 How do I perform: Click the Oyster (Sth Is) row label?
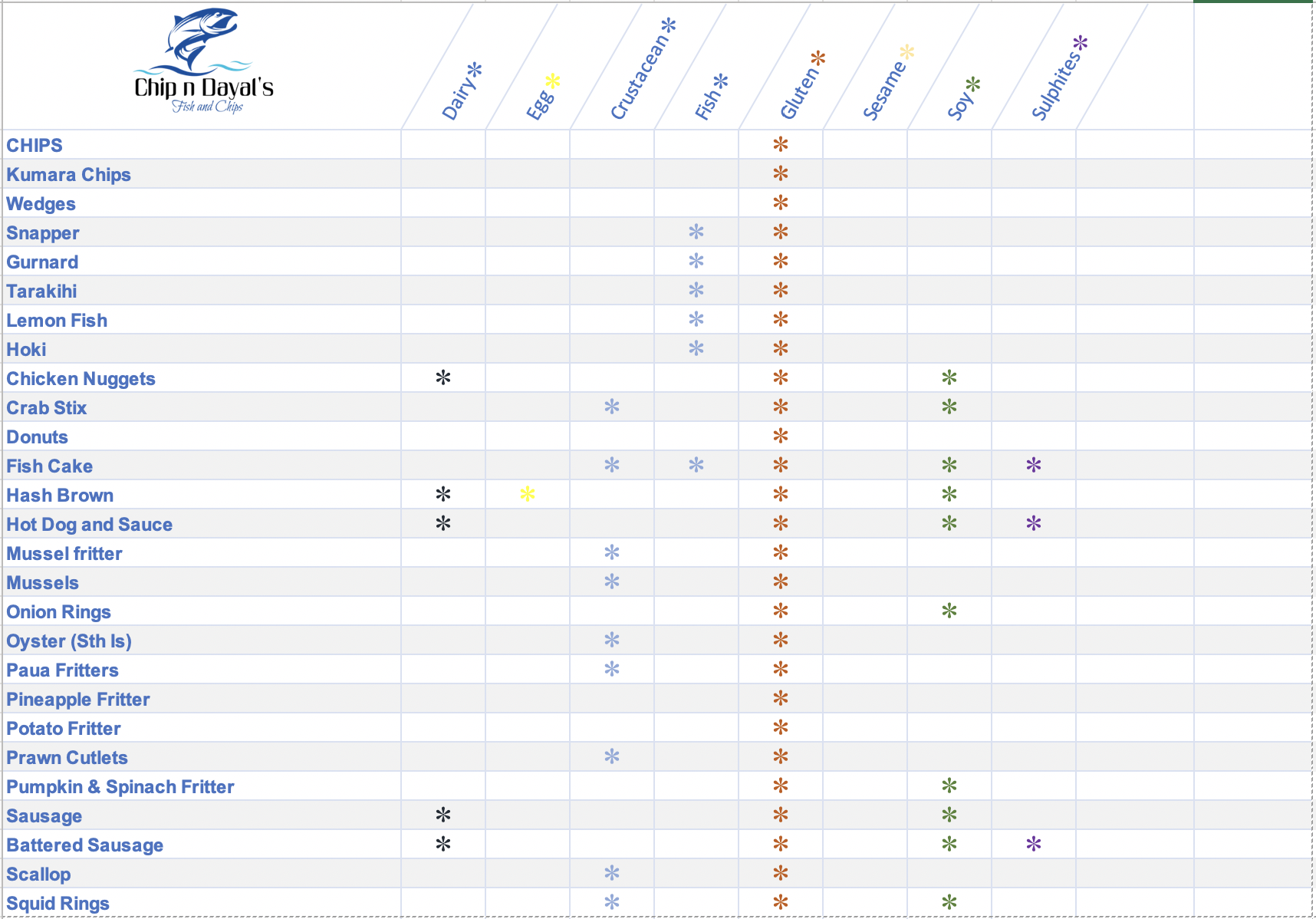(69, 641)
